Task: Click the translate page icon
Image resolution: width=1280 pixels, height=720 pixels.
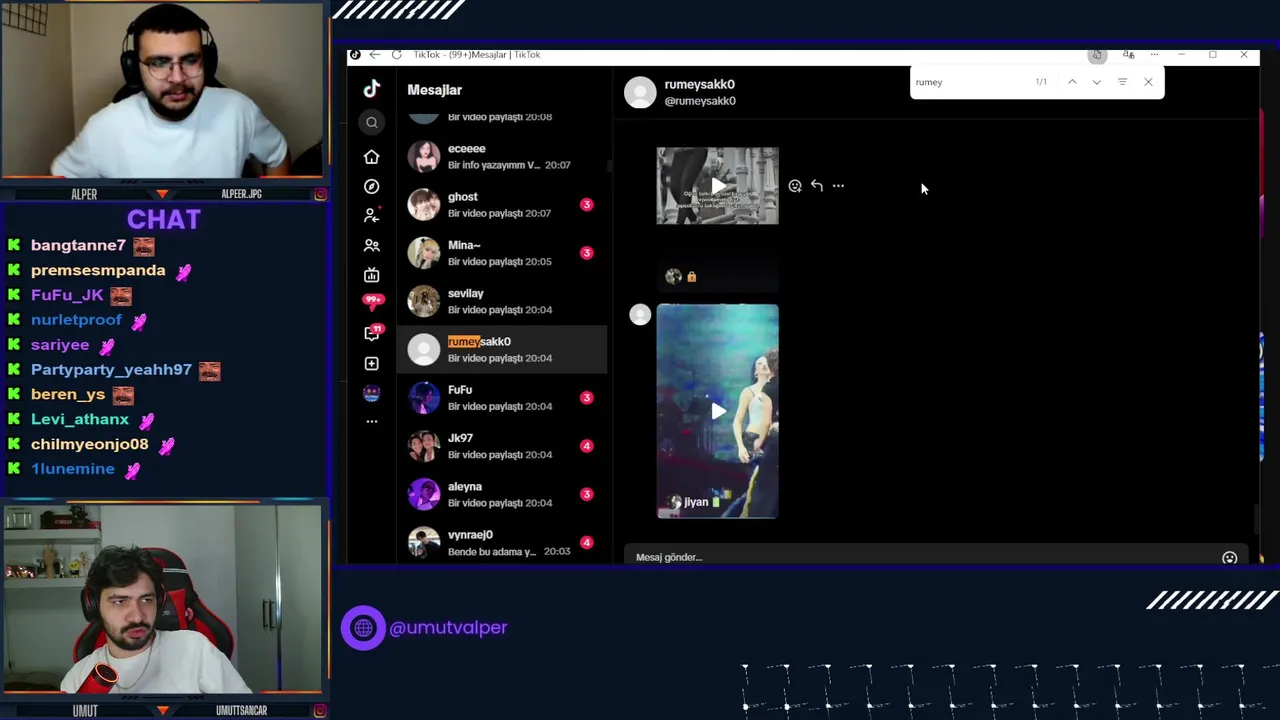Action: pyautogui.click(x=1128, y=55)
